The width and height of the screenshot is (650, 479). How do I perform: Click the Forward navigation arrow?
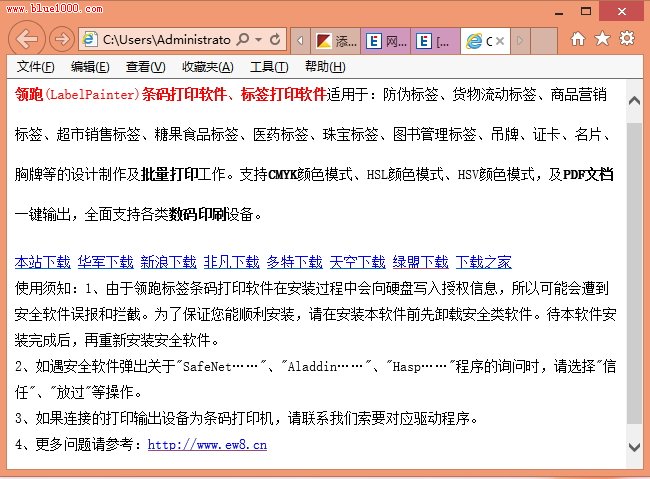tap(62, 40)
